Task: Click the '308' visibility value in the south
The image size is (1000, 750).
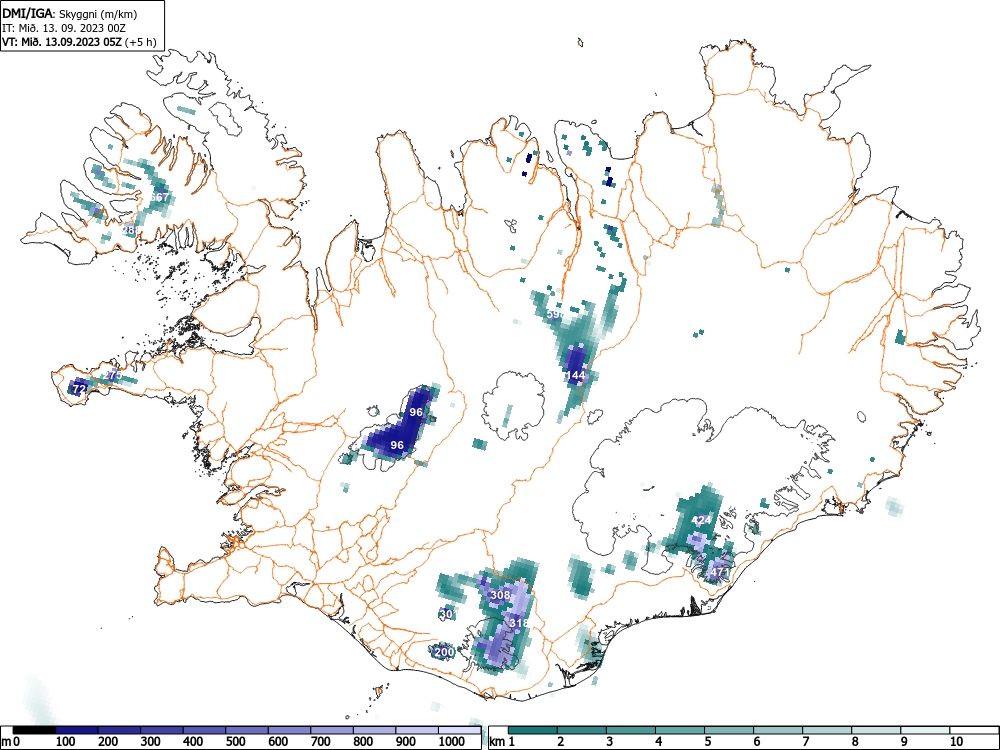Action: (x=500, y=595)
